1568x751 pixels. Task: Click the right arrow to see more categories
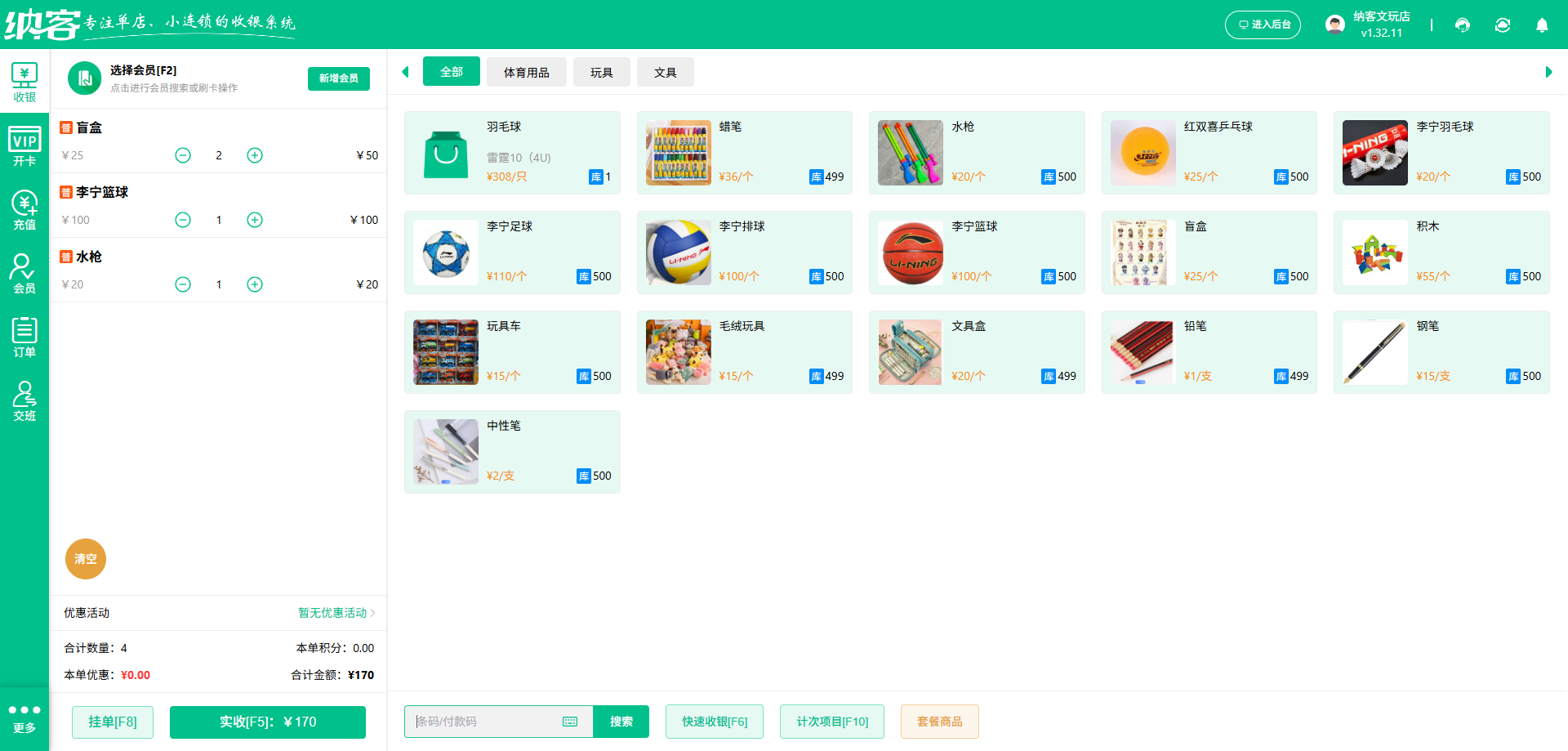tap(1547, 72)
